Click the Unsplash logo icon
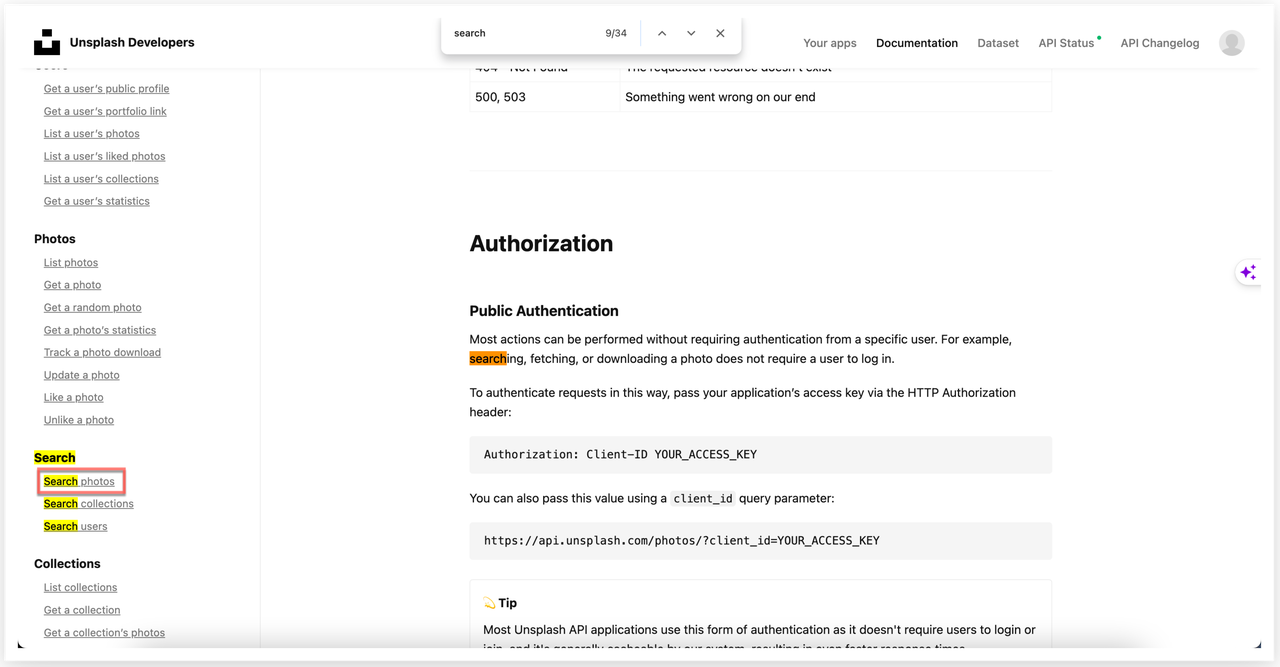Image resolution: width=1280 pixels, height=667 pixels. click(x=47, y=42)
